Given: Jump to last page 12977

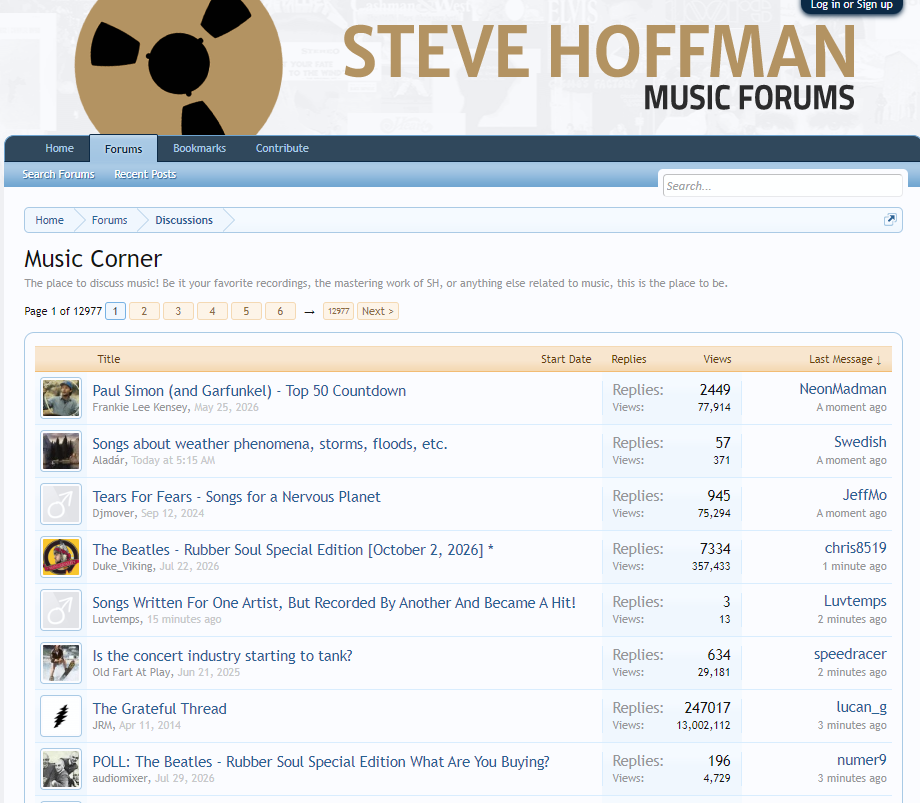Looking at the screenshot, I should (339, 311).
